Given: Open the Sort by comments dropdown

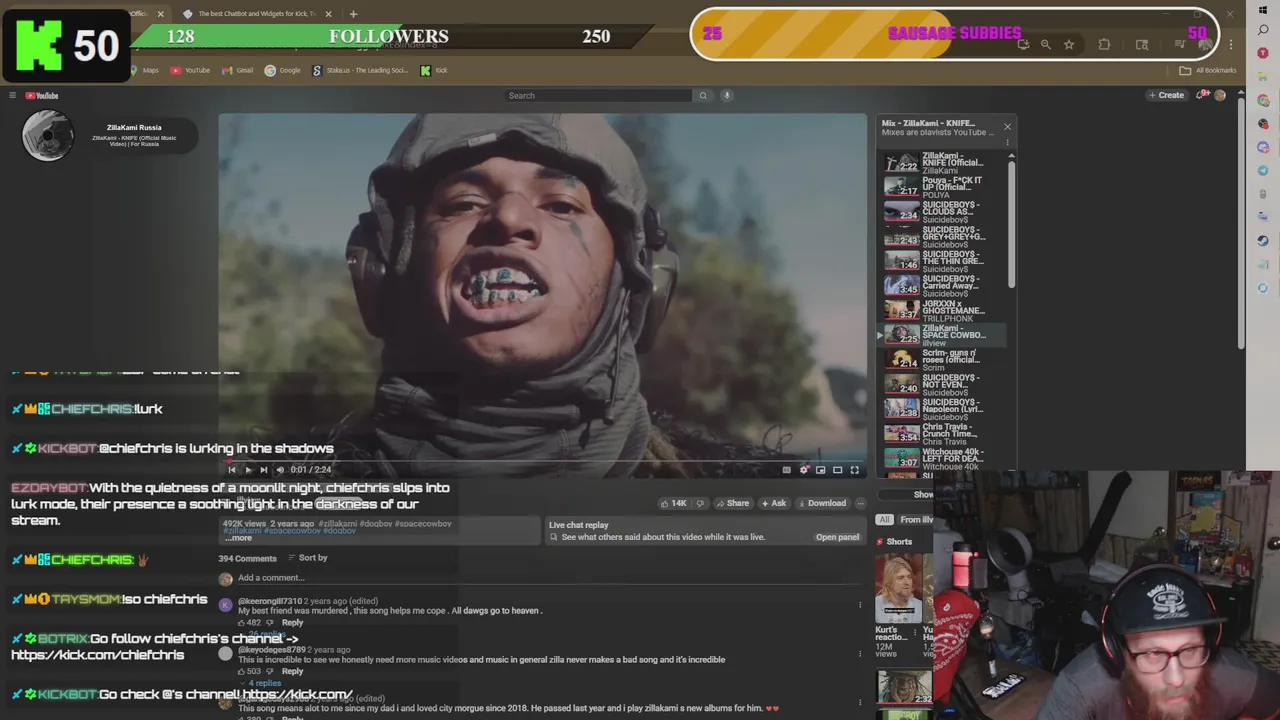Looking at the screenshot, I should coord(308,558).
